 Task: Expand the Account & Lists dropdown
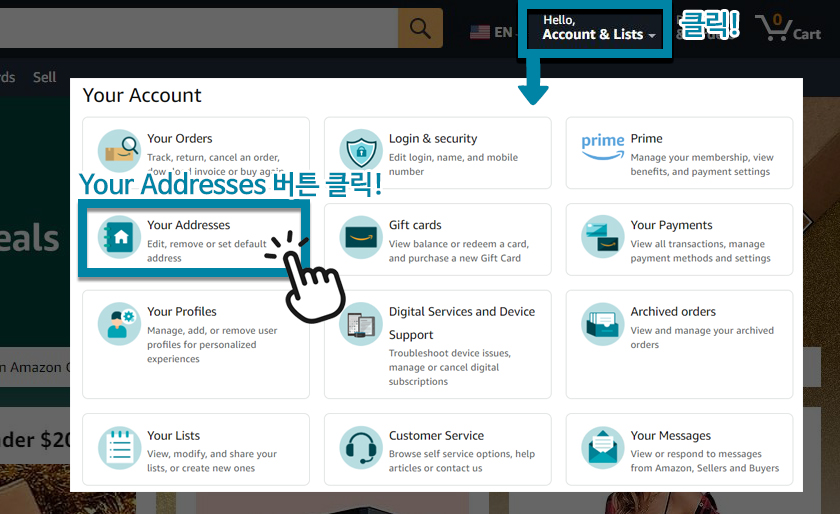(599, 28)
